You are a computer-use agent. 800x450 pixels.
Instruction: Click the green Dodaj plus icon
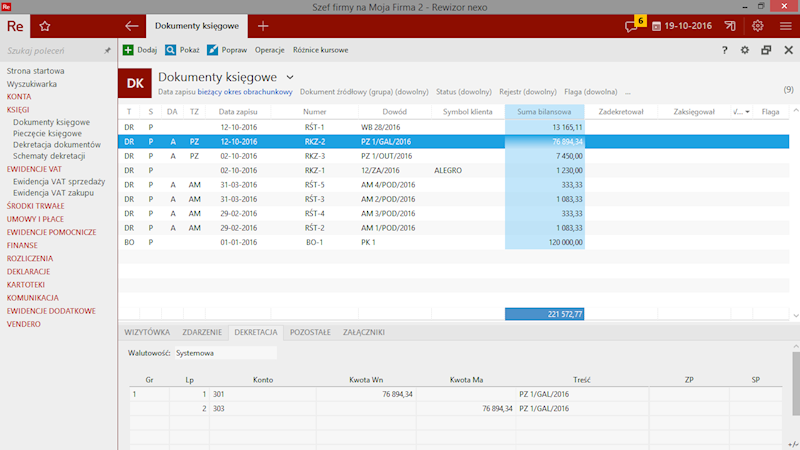point(128,50)
